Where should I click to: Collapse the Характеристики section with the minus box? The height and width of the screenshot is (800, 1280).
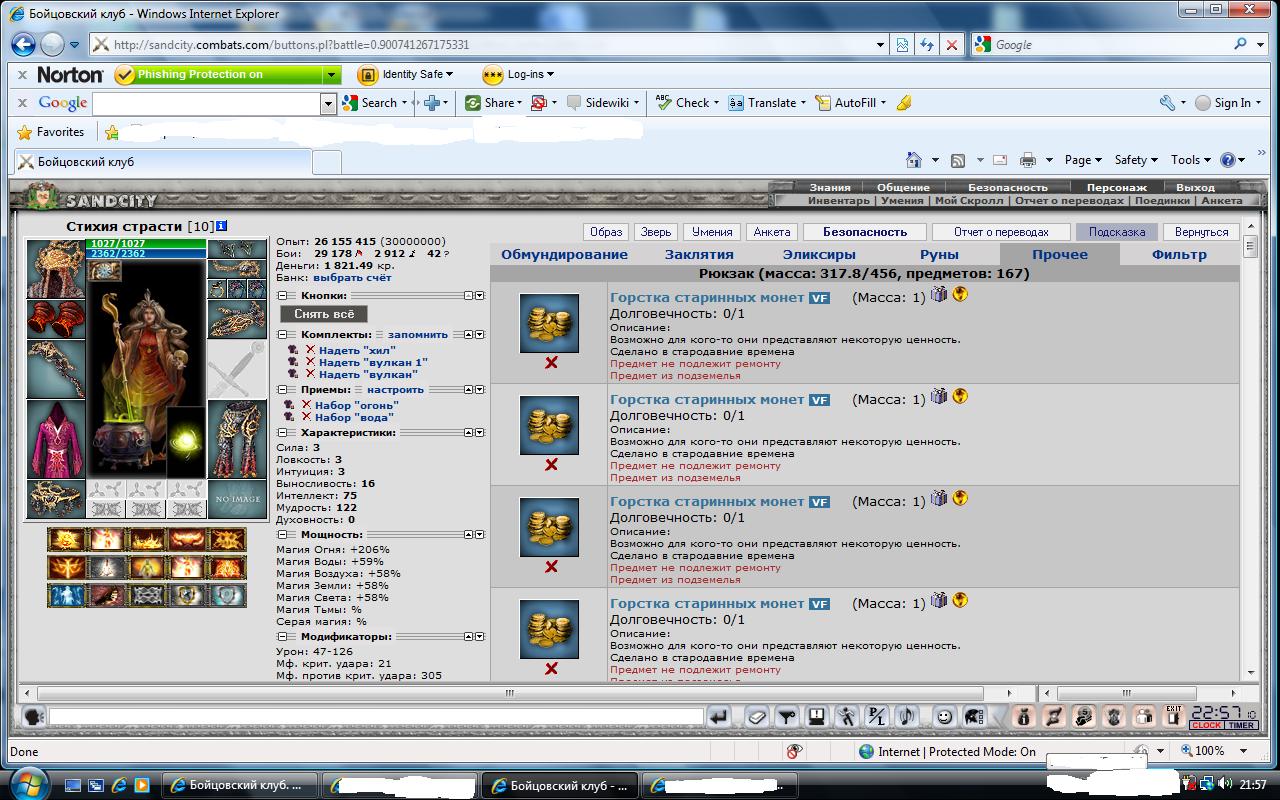[x=282, y=433]
